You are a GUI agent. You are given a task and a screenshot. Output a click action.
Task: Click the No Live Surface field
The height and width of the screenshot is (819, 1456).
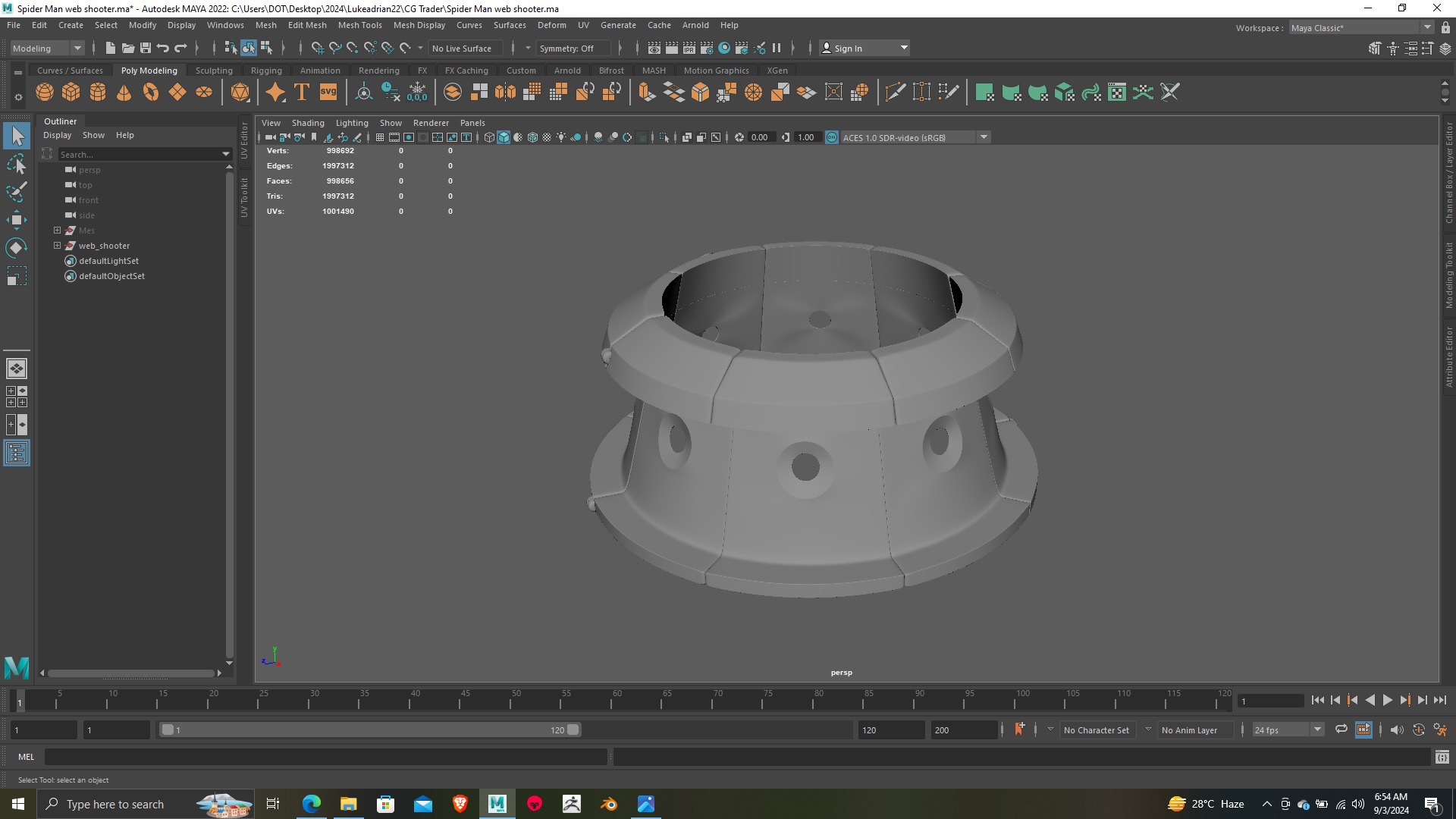(x=465, y=48)
